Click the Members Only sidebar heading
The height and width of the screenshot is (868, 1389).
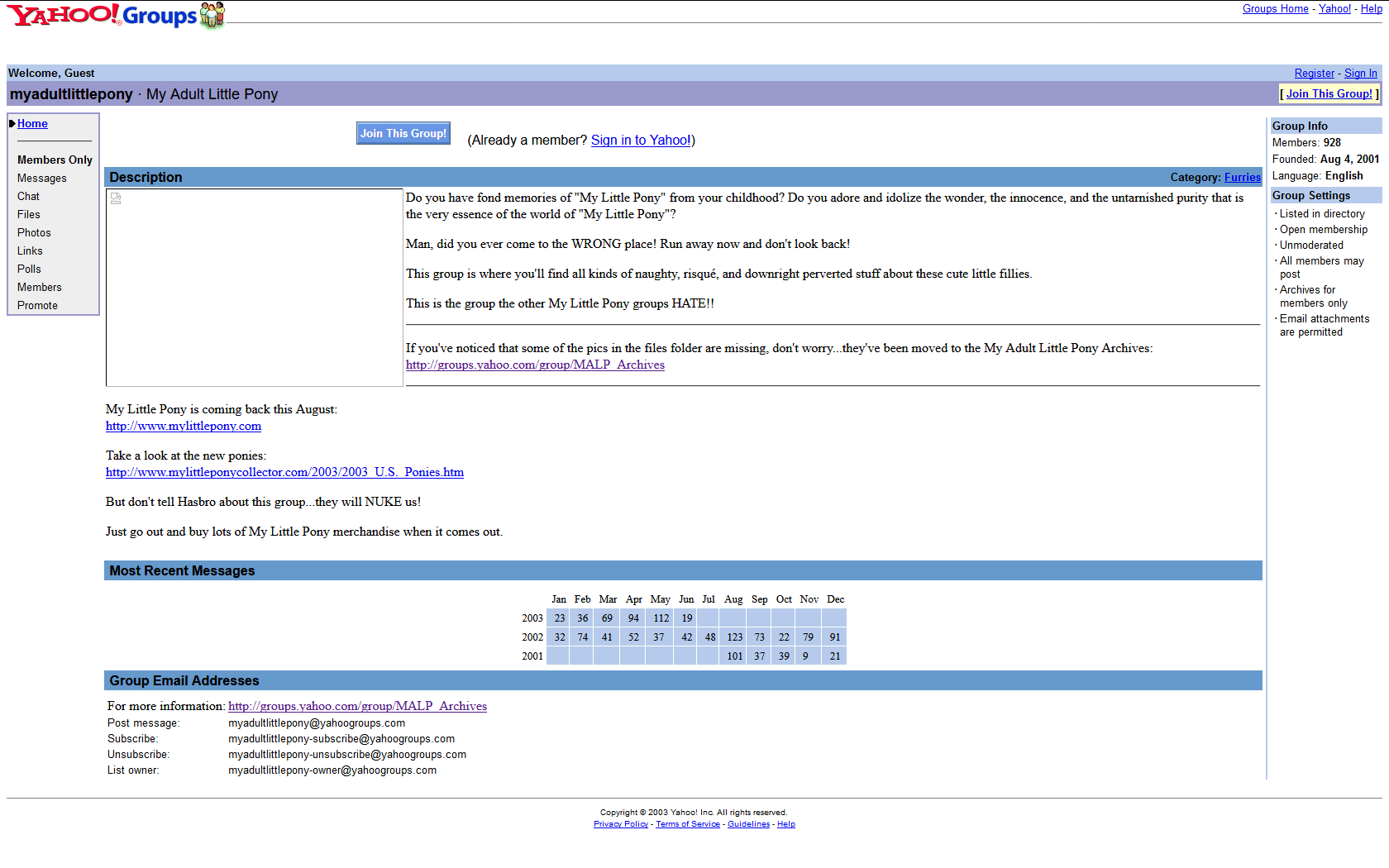(x=55, y=160)
